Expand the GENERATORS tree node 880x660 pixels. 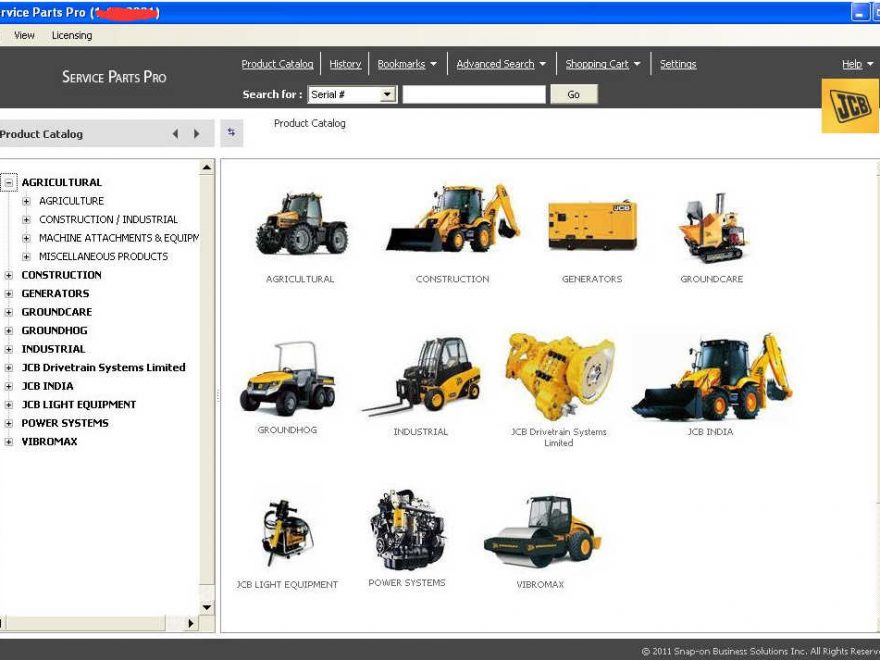click(x=8, y=294)
